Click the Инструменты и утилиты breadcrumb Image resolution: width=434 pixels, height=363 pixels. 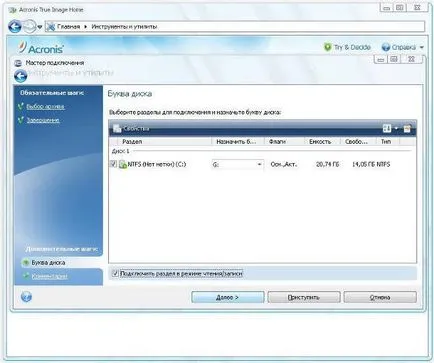[124, 27]
